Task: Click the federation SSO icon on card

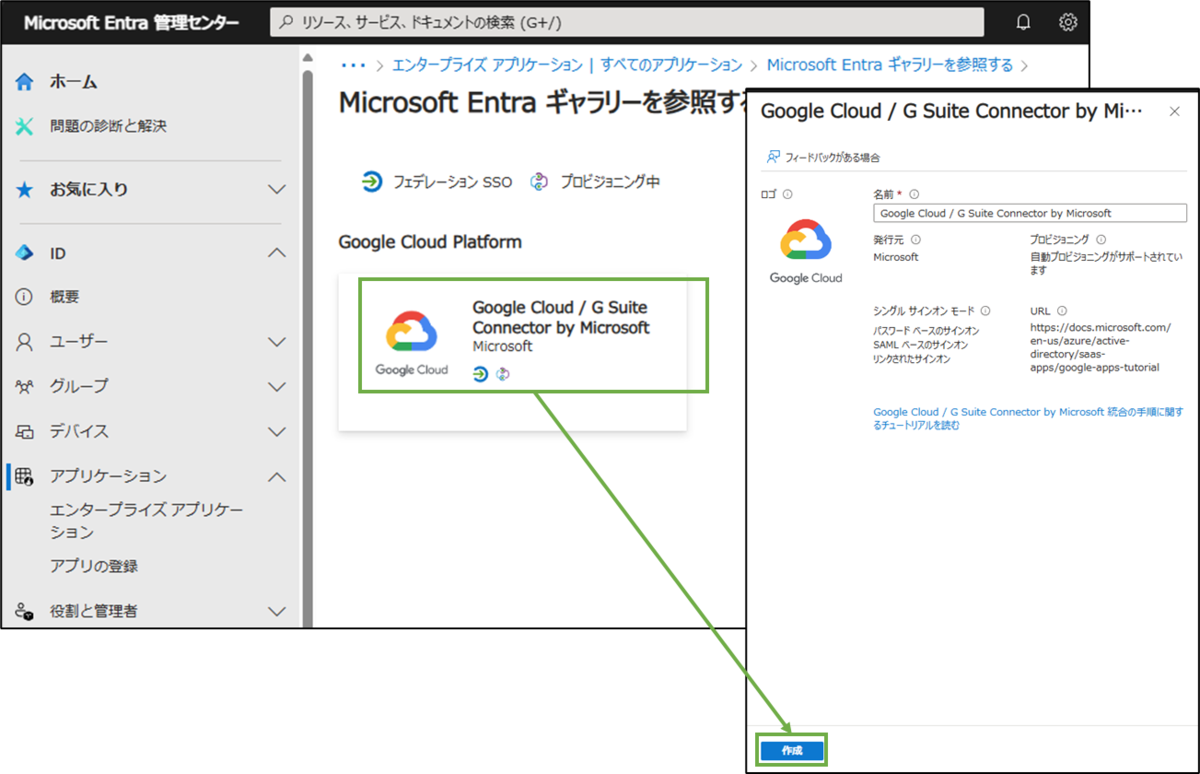Action: (481, 373)
